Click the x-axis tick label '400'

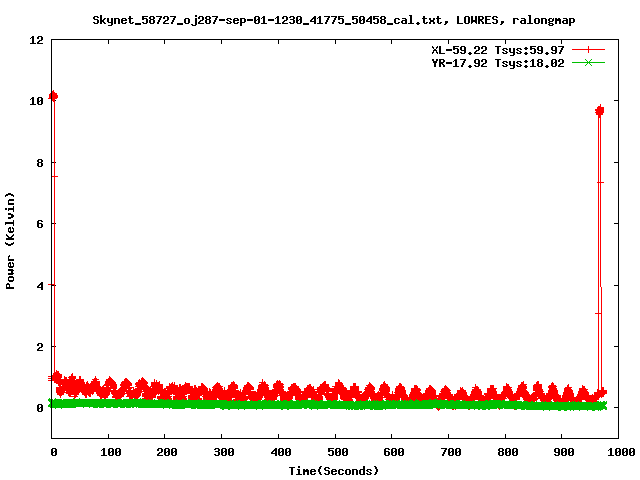click(280, 452)
